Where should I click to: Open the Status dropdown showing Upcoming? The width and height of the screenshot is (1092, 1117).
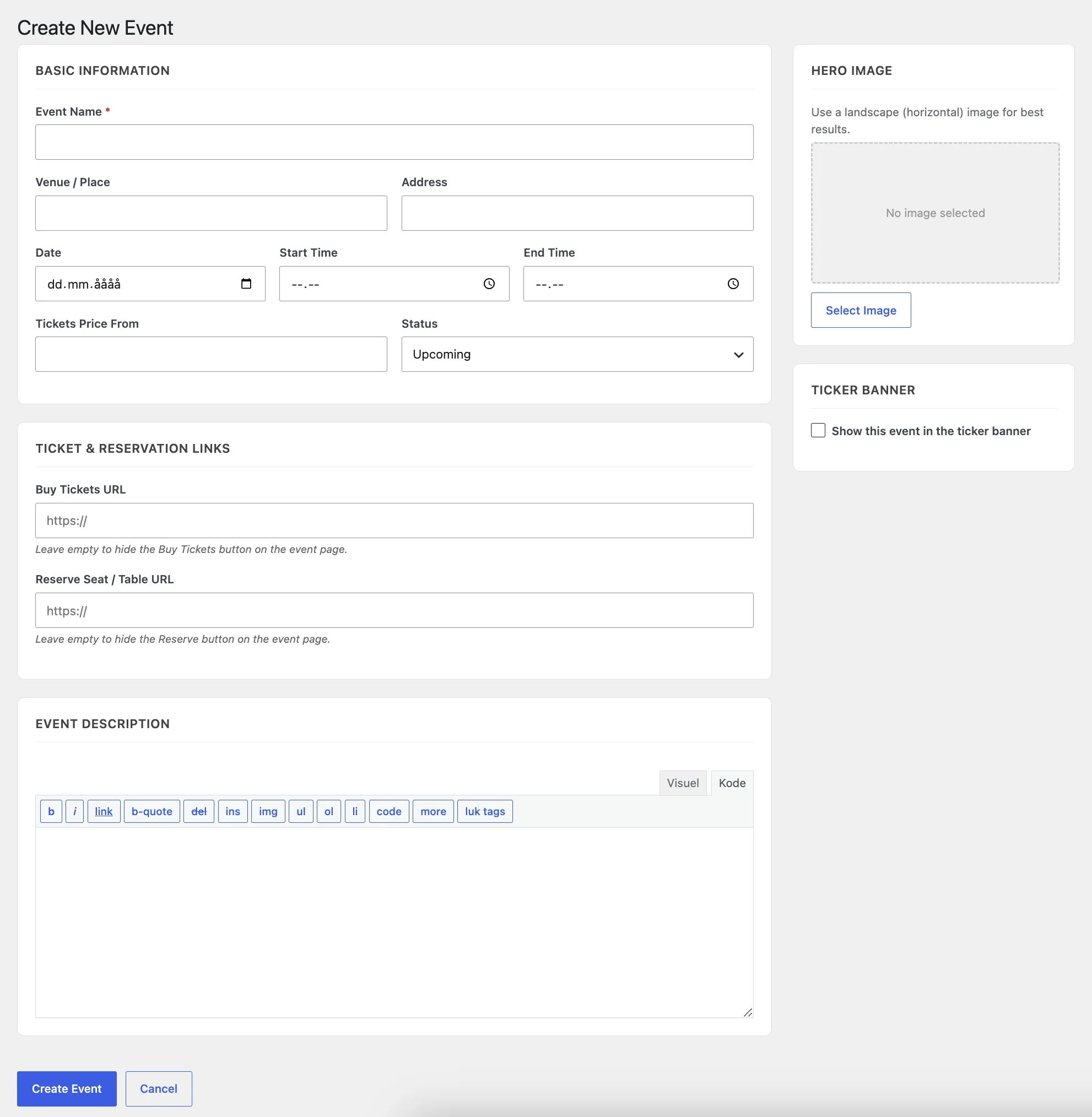click(x=577, y=354)
